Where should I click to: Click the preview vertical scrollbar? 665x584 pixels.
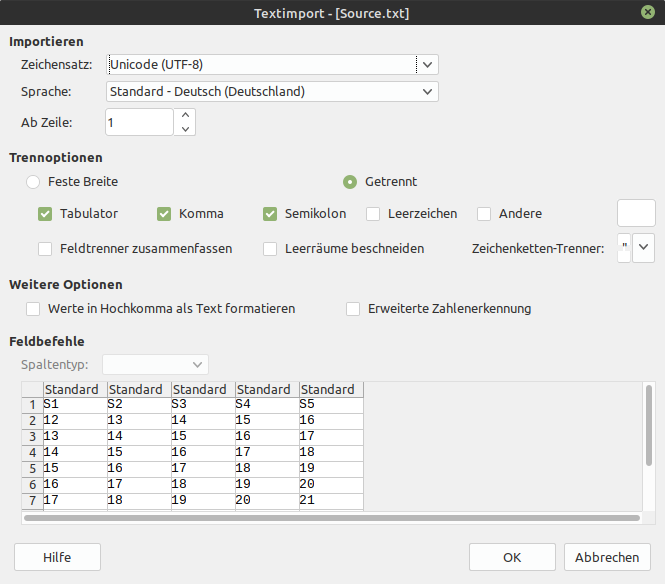click(x=648, y=425)
